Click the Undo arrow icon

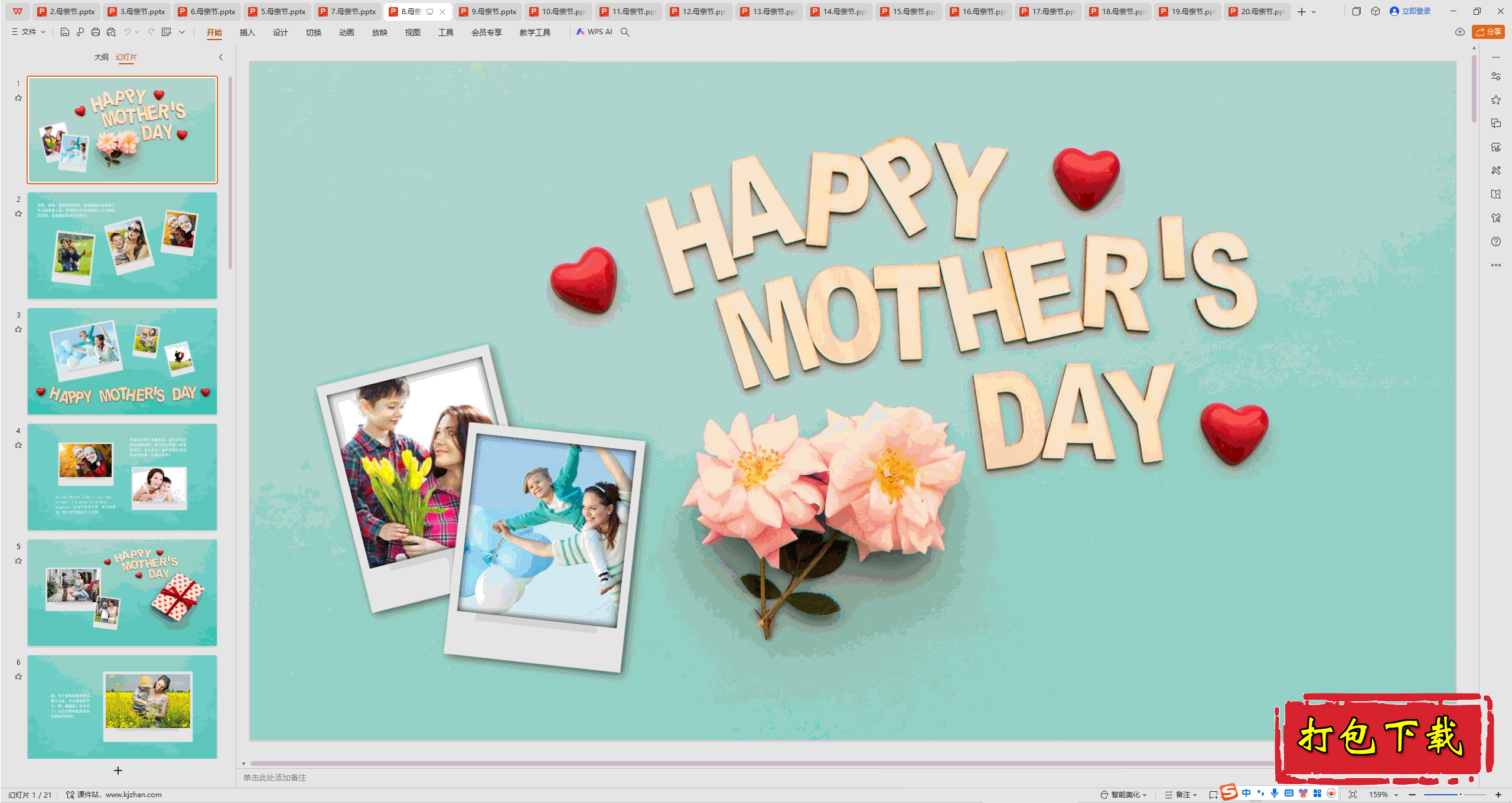tap(127, 32)
